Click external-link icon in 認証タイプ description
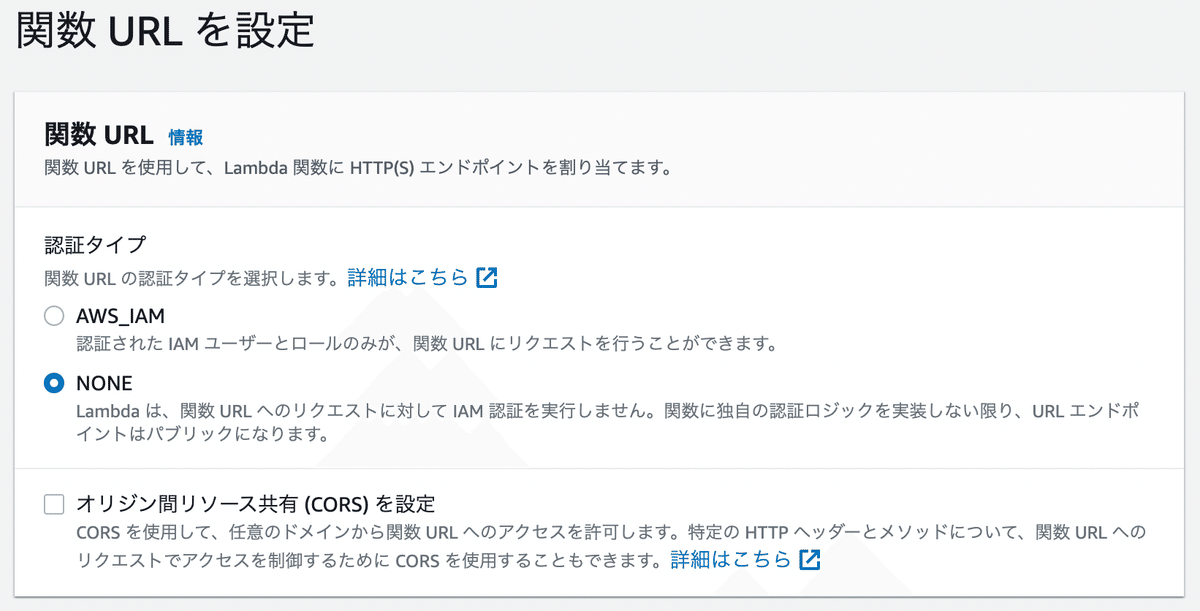The width and height of the screenshot is (1200, 611). (487, 277)
